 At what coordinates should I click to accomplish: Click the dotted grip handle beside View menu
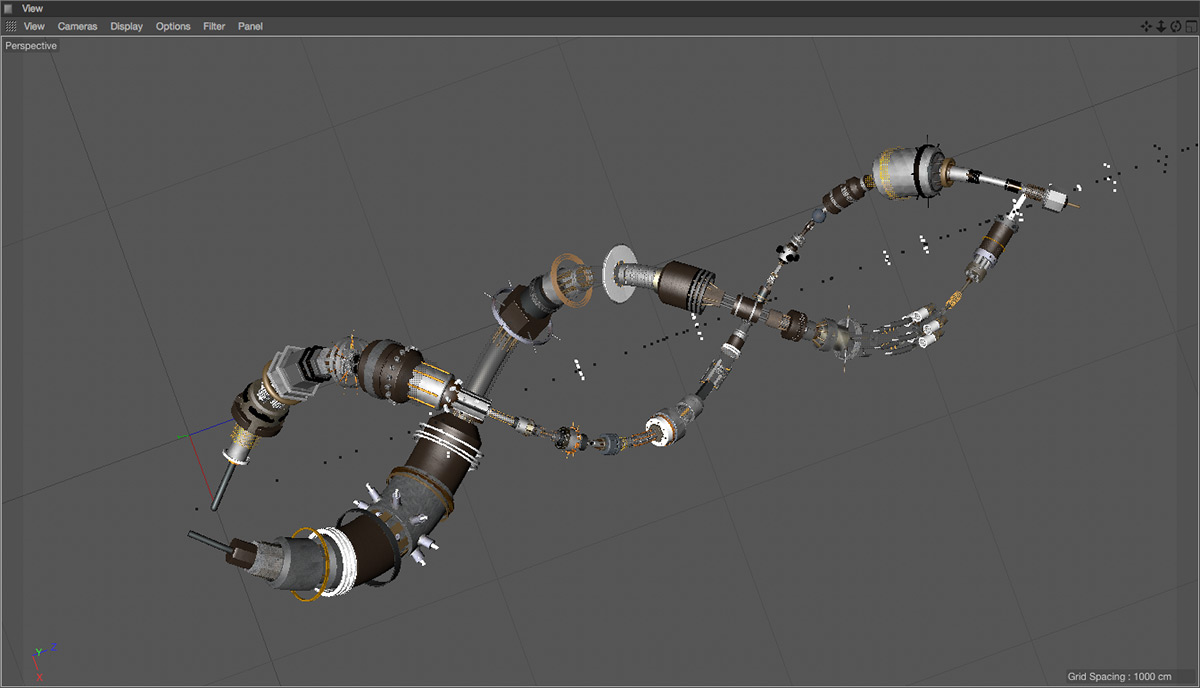(11, 26)
